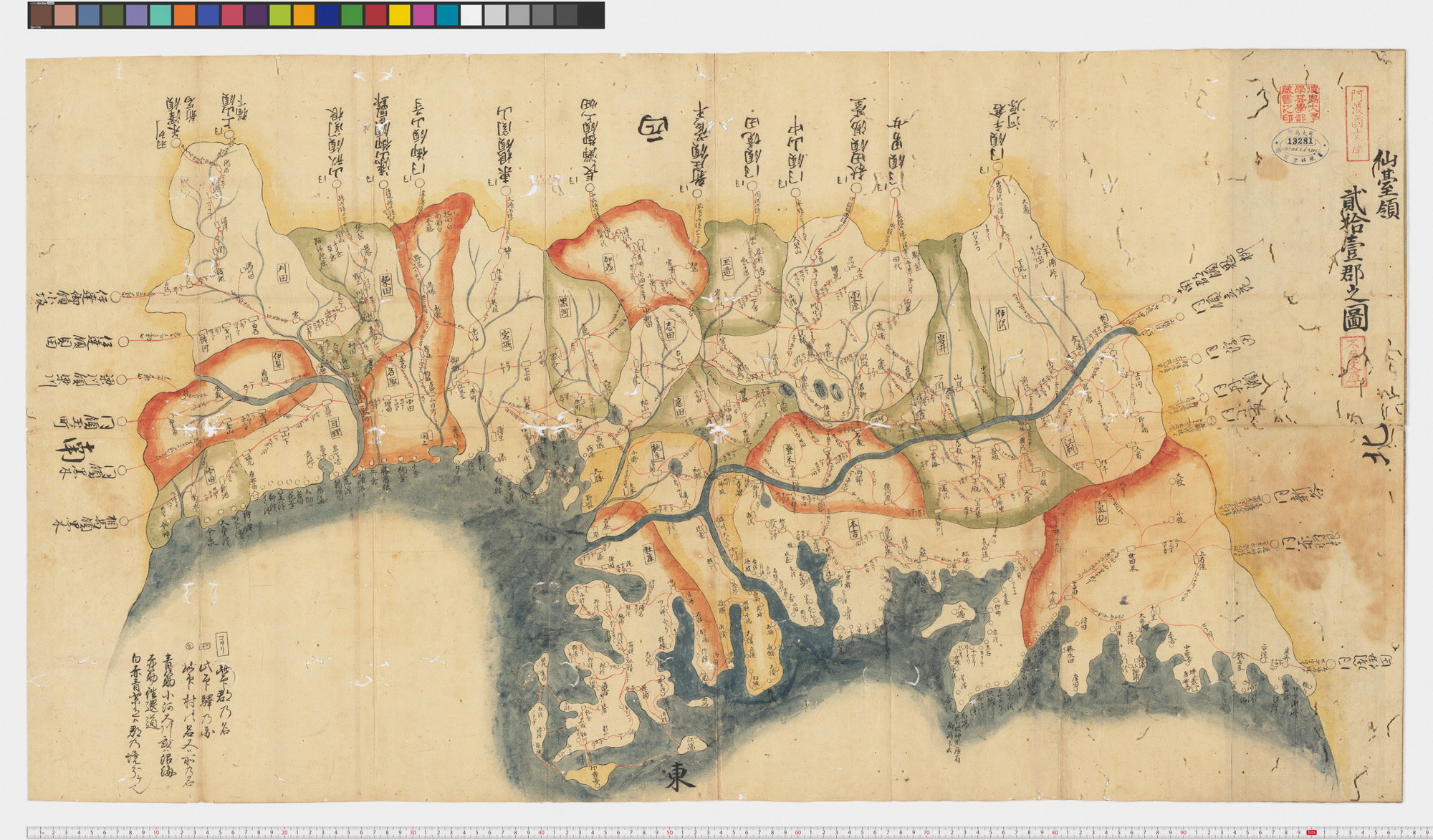Click the 桃生 district label
The width and height of the screenshot is (1433, 840).
658,451
